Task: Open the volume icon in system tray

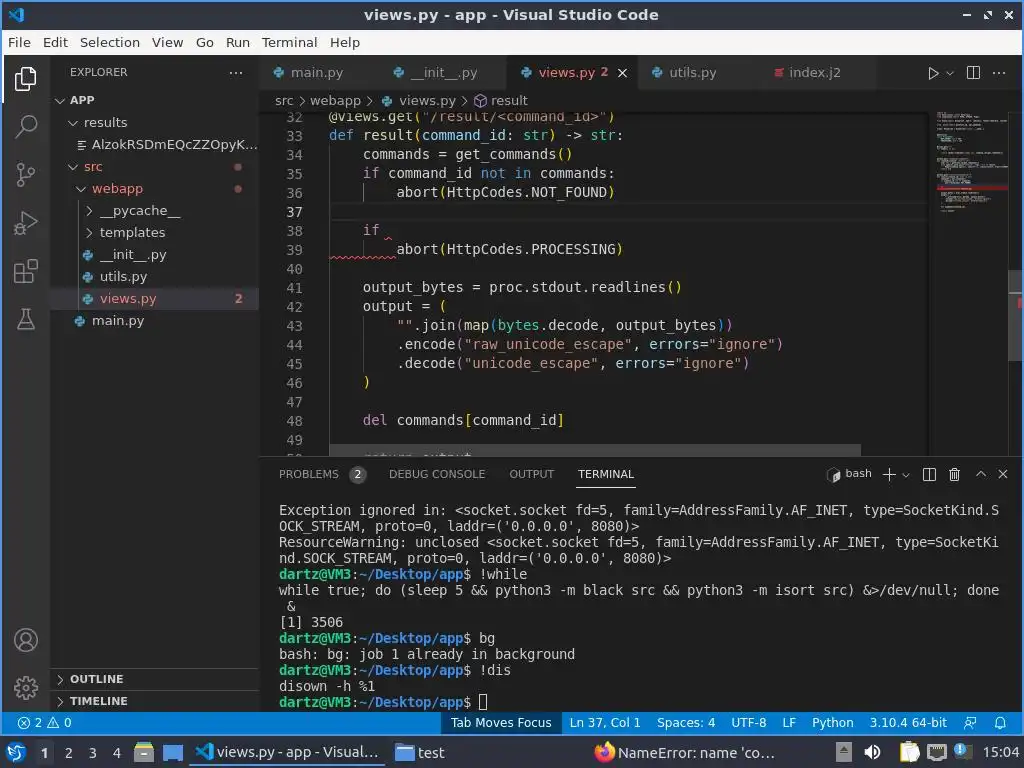Action: [x=872, y=752]
